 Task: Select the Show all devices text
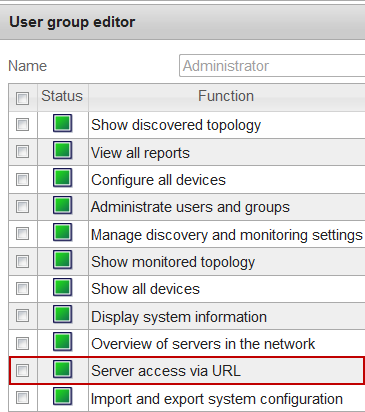[x=145, y=289]
